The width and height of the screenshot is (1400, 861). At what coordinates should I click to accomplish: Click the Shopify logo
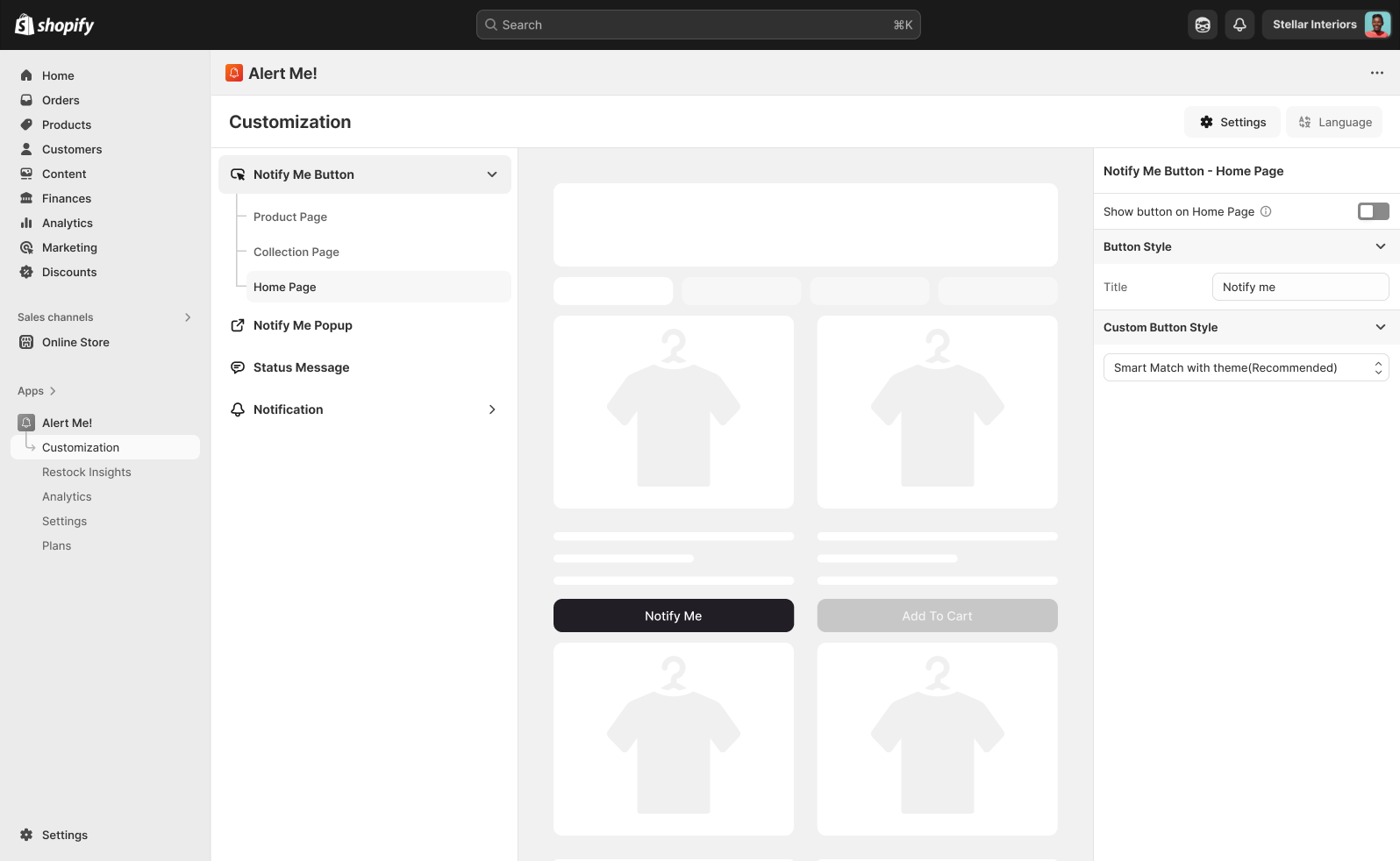[54, 25]
